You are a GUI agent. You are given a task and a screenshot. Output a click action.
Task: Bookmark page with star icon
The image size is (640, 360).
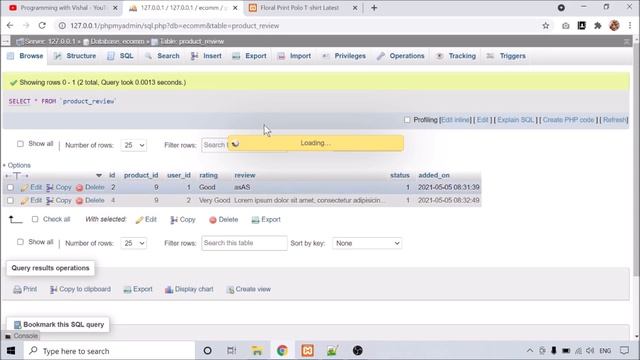coord(546,26)
